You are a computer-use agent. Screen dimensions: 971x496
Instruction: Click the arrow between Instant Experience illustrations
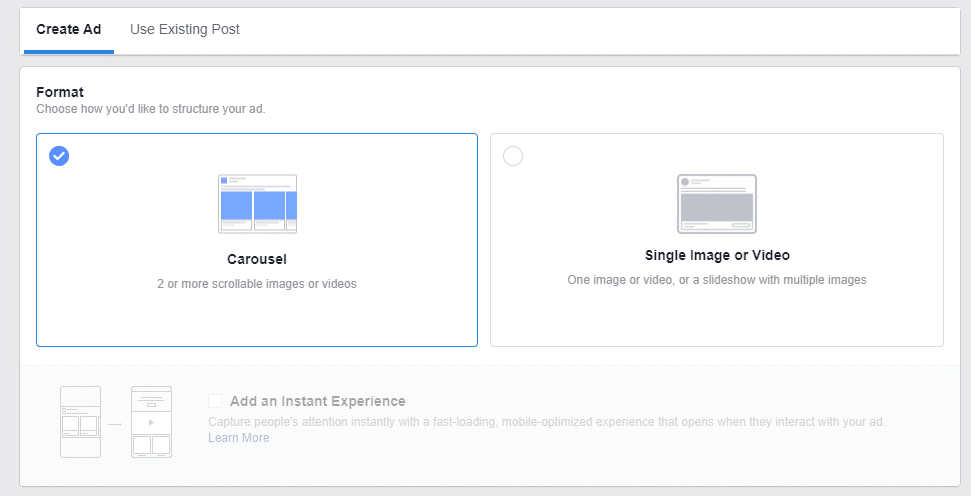[116, 424]
